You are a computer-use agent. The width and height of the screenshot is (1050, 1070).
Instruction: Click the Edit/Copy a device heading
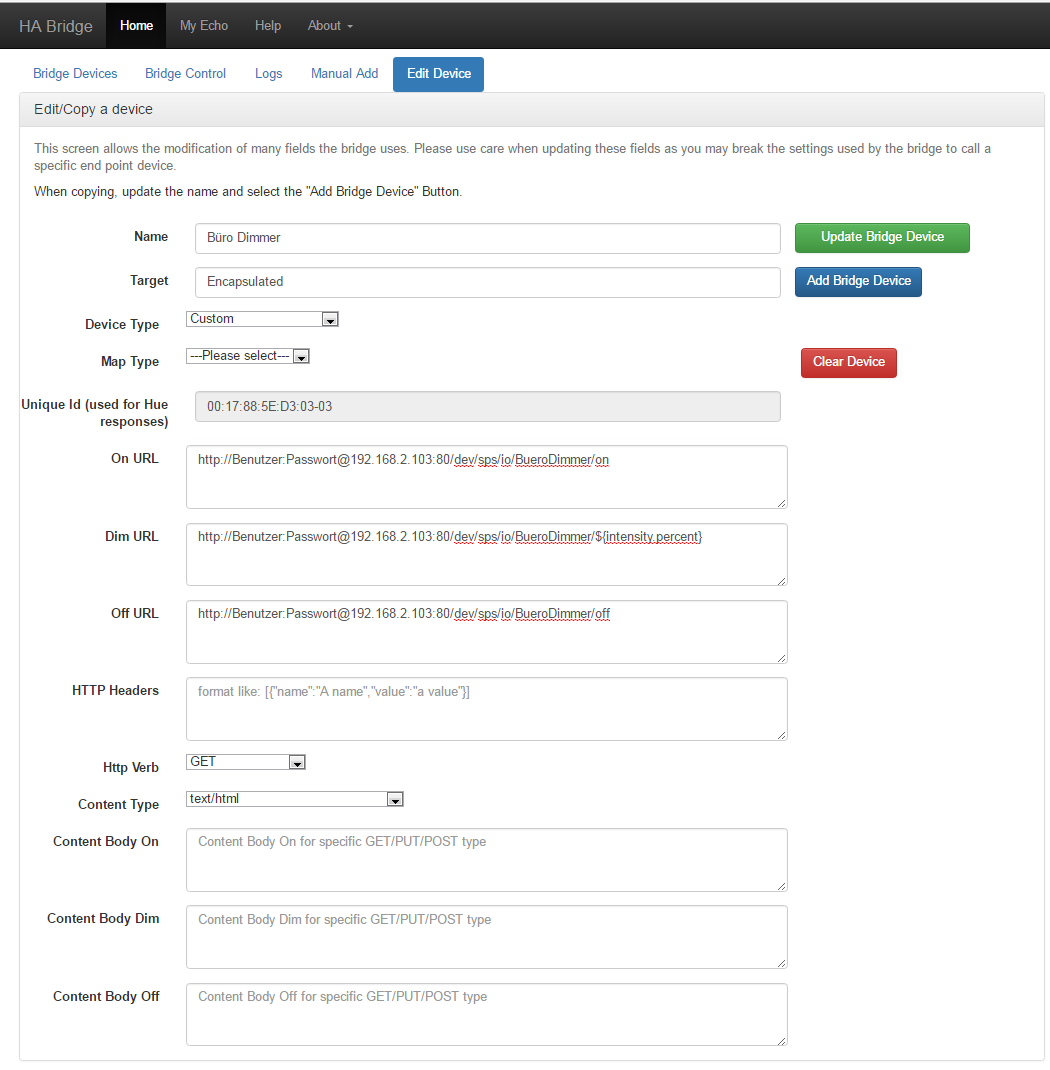click(93, 109)
